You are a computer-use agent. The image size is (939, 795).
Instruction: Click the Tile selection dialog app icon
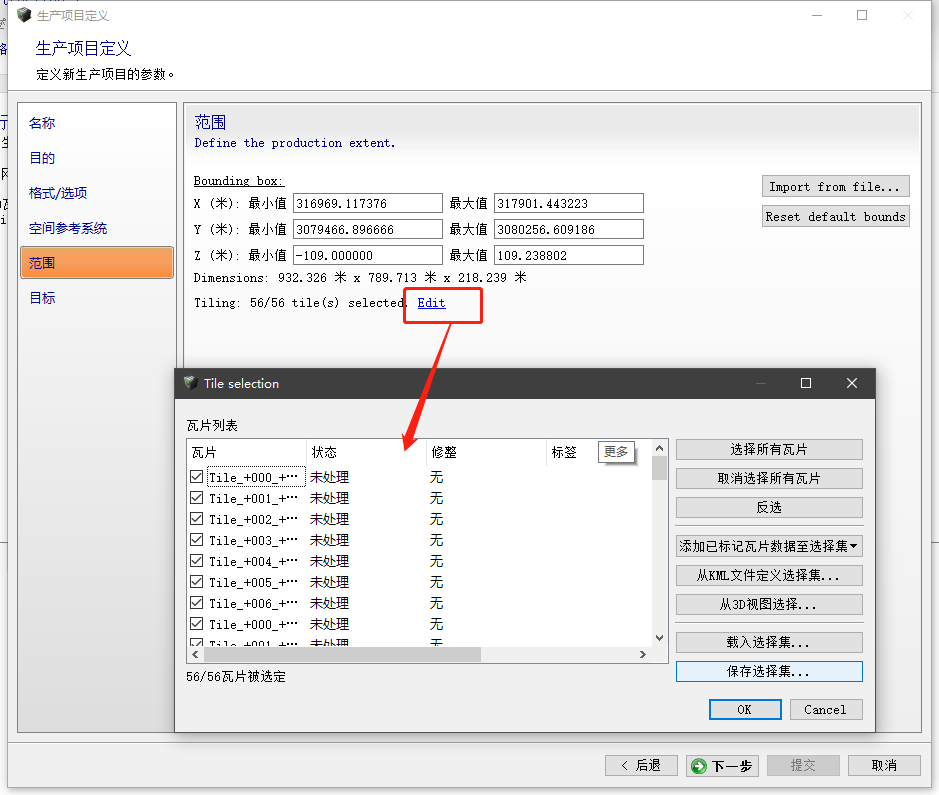point(191,383)
